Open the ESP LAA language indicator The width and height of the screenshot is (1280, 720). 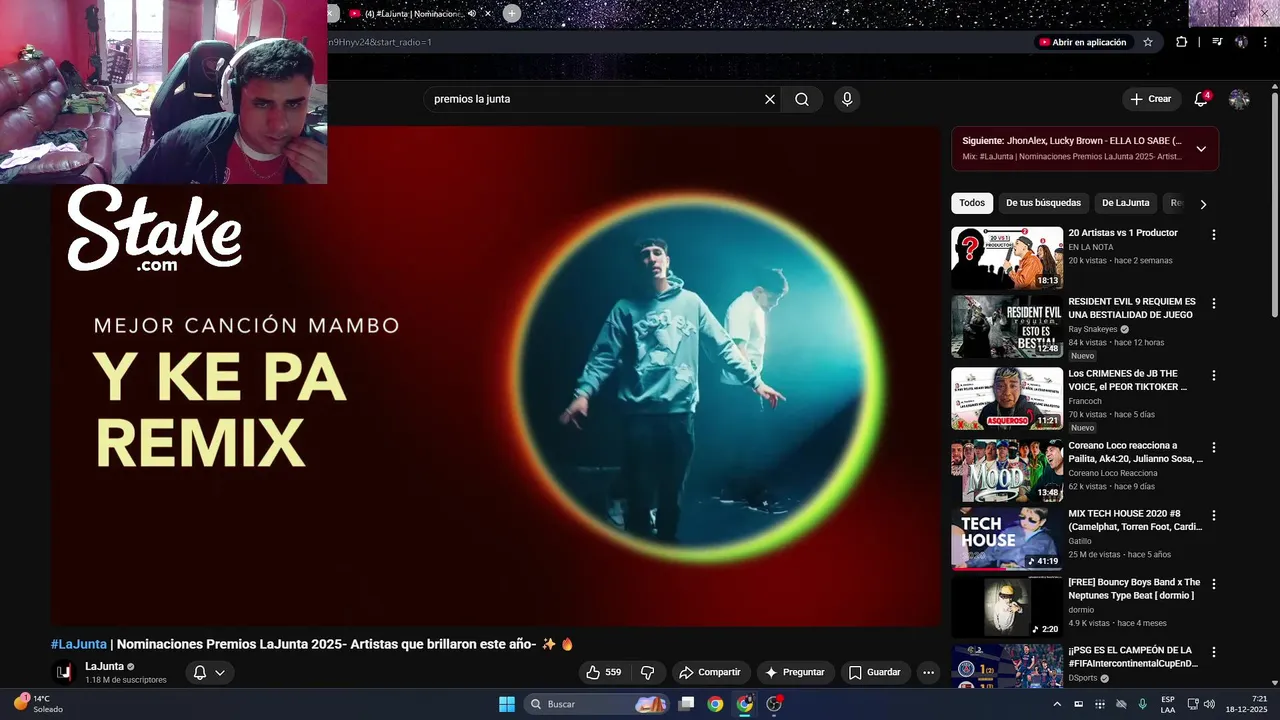[1168, 704]
